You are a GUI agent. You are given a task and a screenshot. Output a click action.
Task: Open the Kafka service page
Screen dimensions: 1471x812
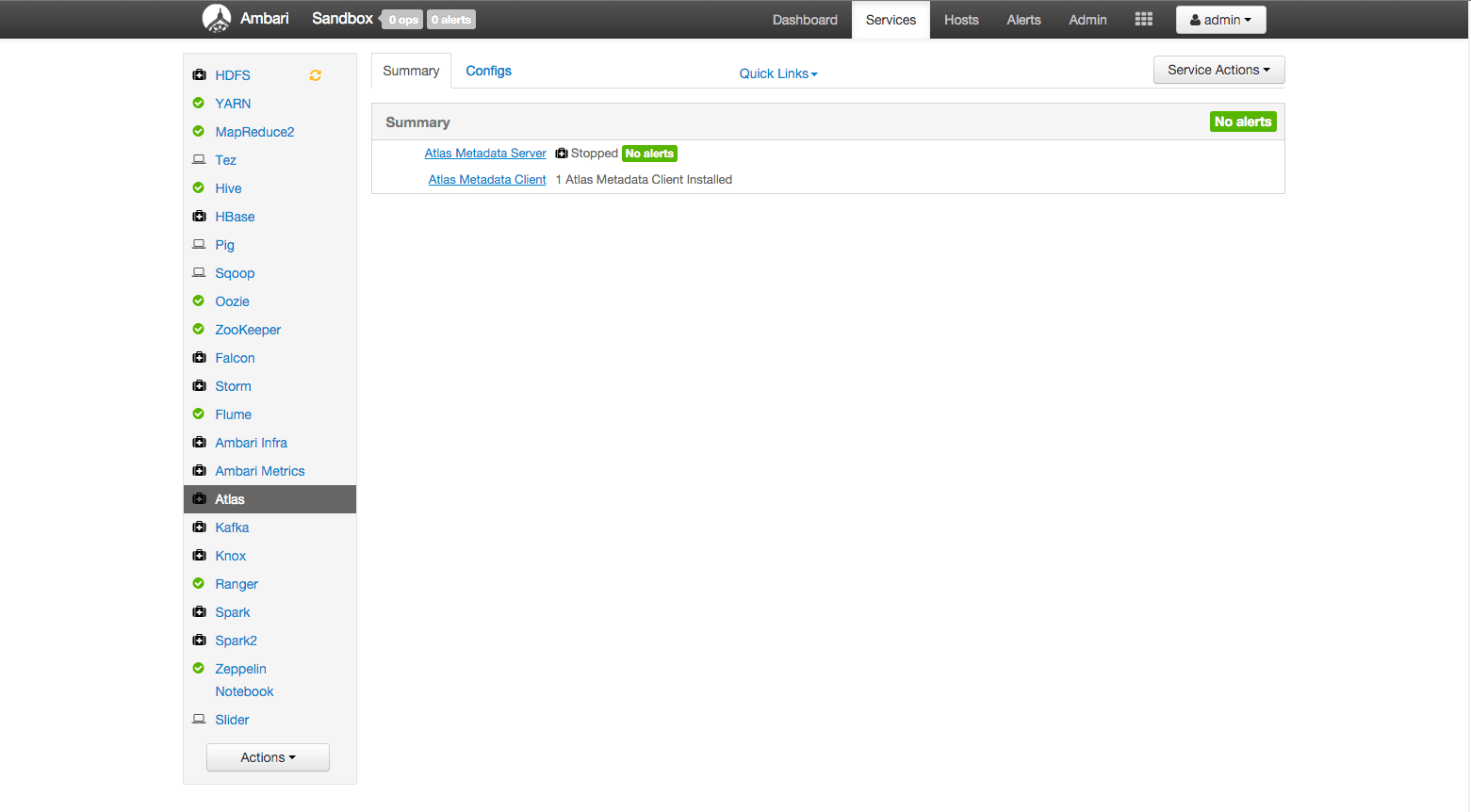[x=232, y=528]
